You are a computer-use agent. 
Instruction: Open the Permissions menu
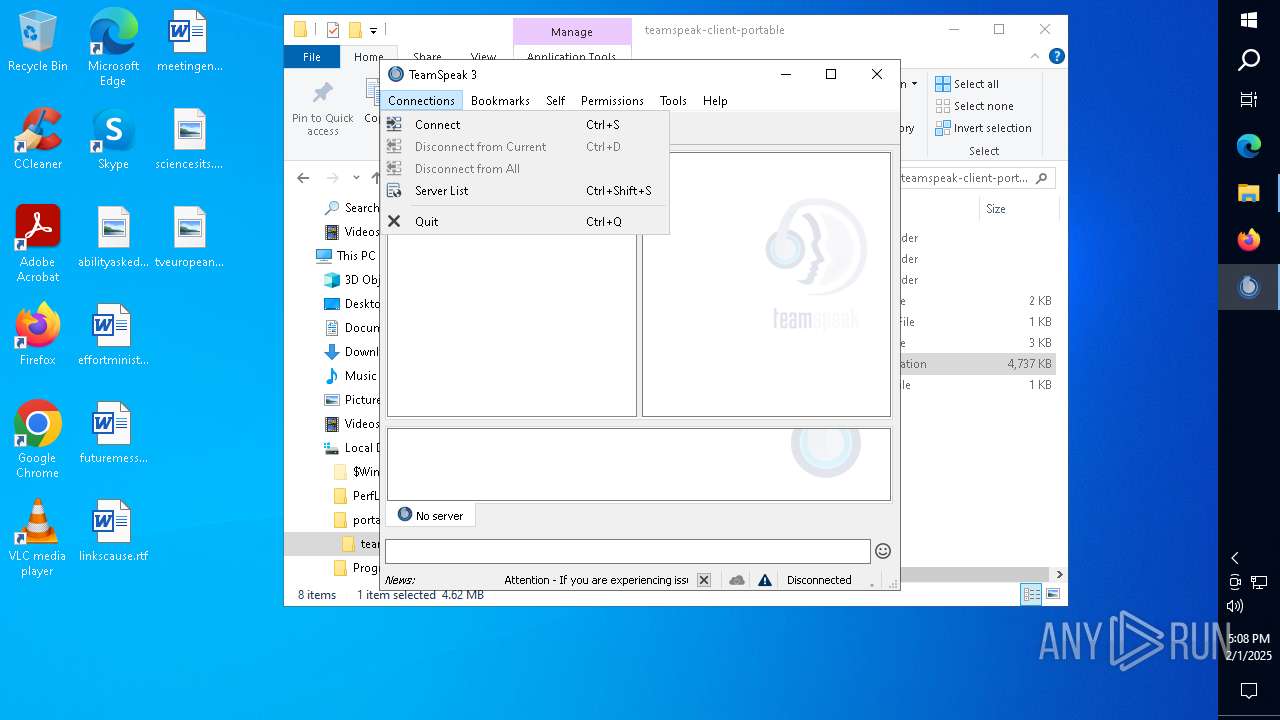point(612,101)
